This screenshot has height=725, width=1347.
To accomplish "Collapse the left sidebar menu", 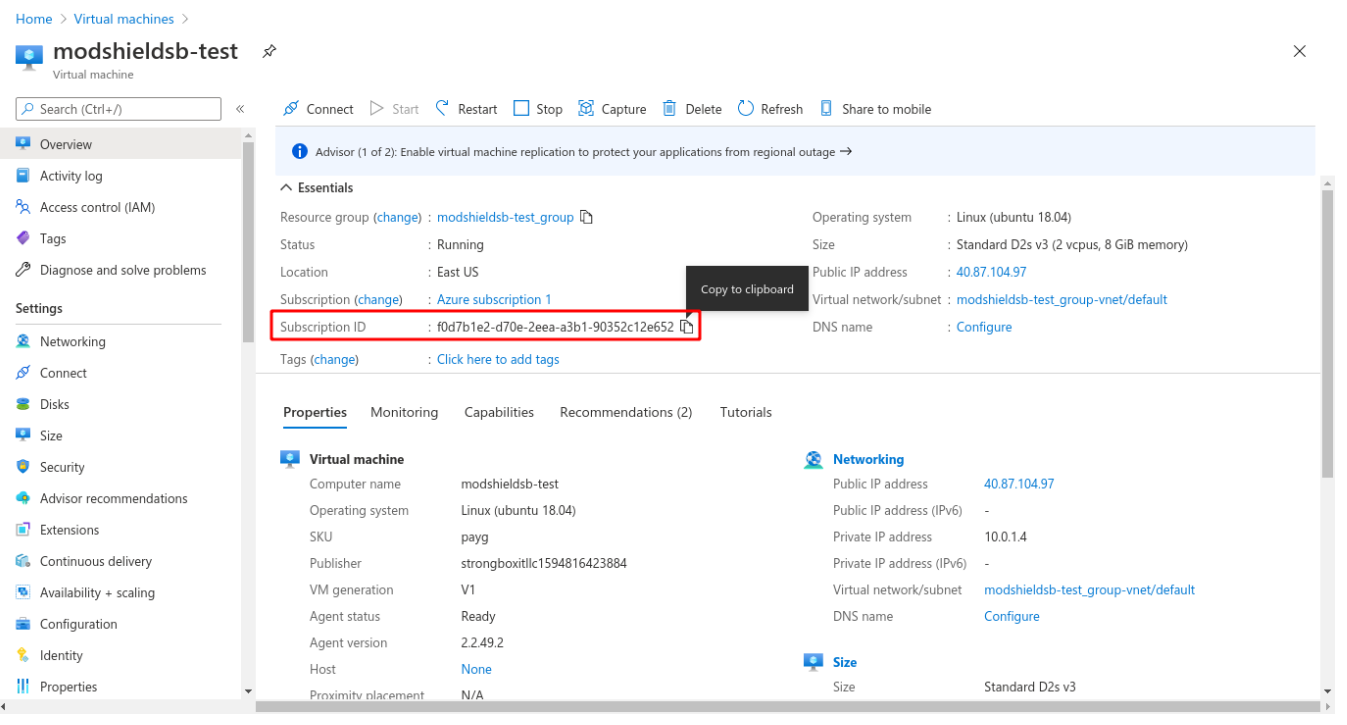I will (x=240, y=109).
